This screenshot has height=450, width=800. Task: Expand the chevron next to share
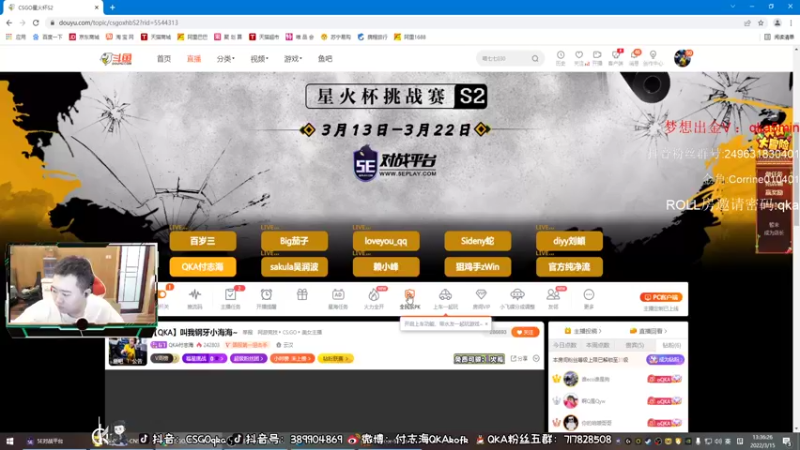tap(536, 359)
